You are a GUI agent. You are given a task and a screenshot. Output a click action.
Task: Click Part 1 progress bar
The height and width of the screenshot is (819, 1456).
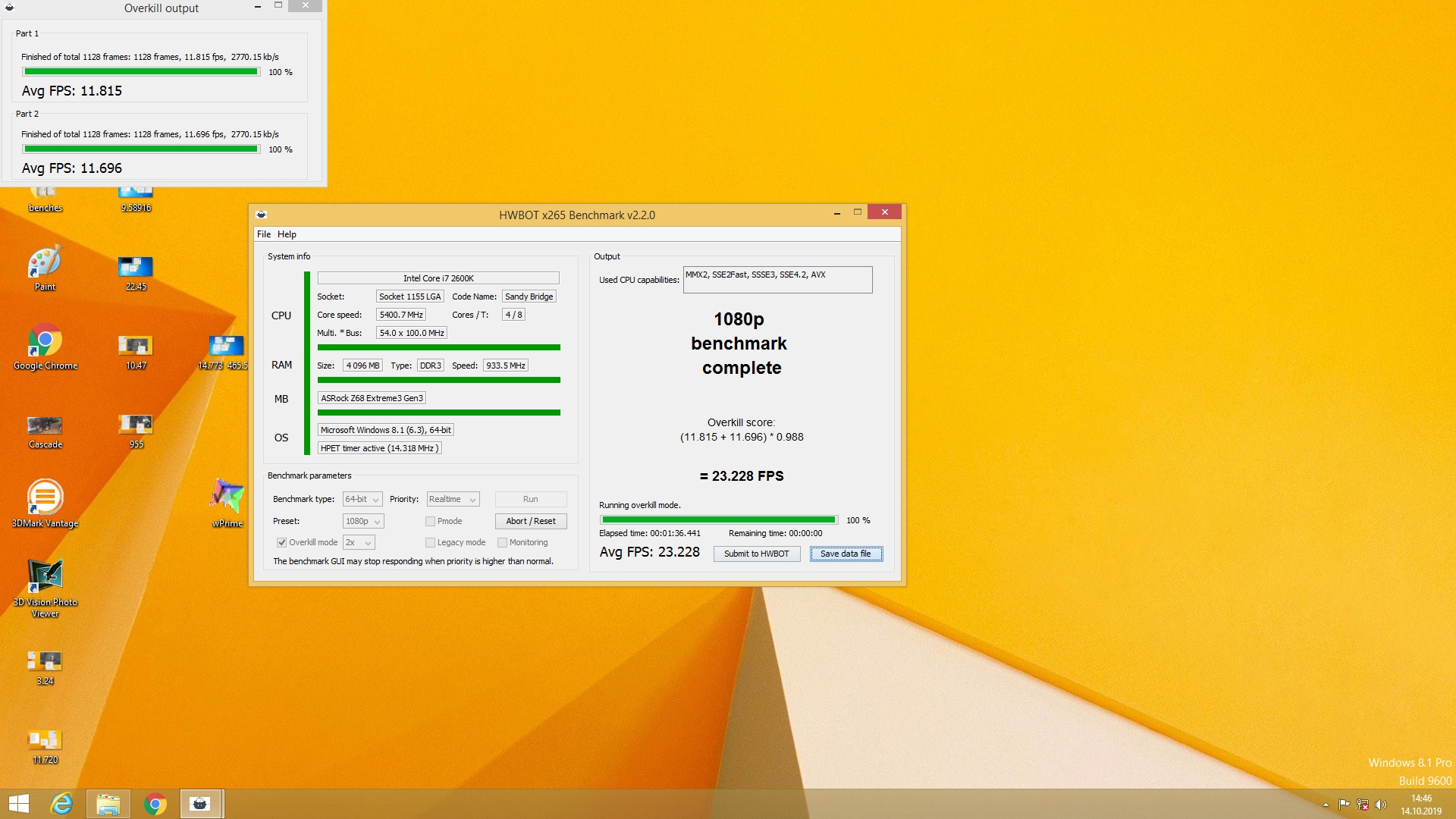point(141,72)
